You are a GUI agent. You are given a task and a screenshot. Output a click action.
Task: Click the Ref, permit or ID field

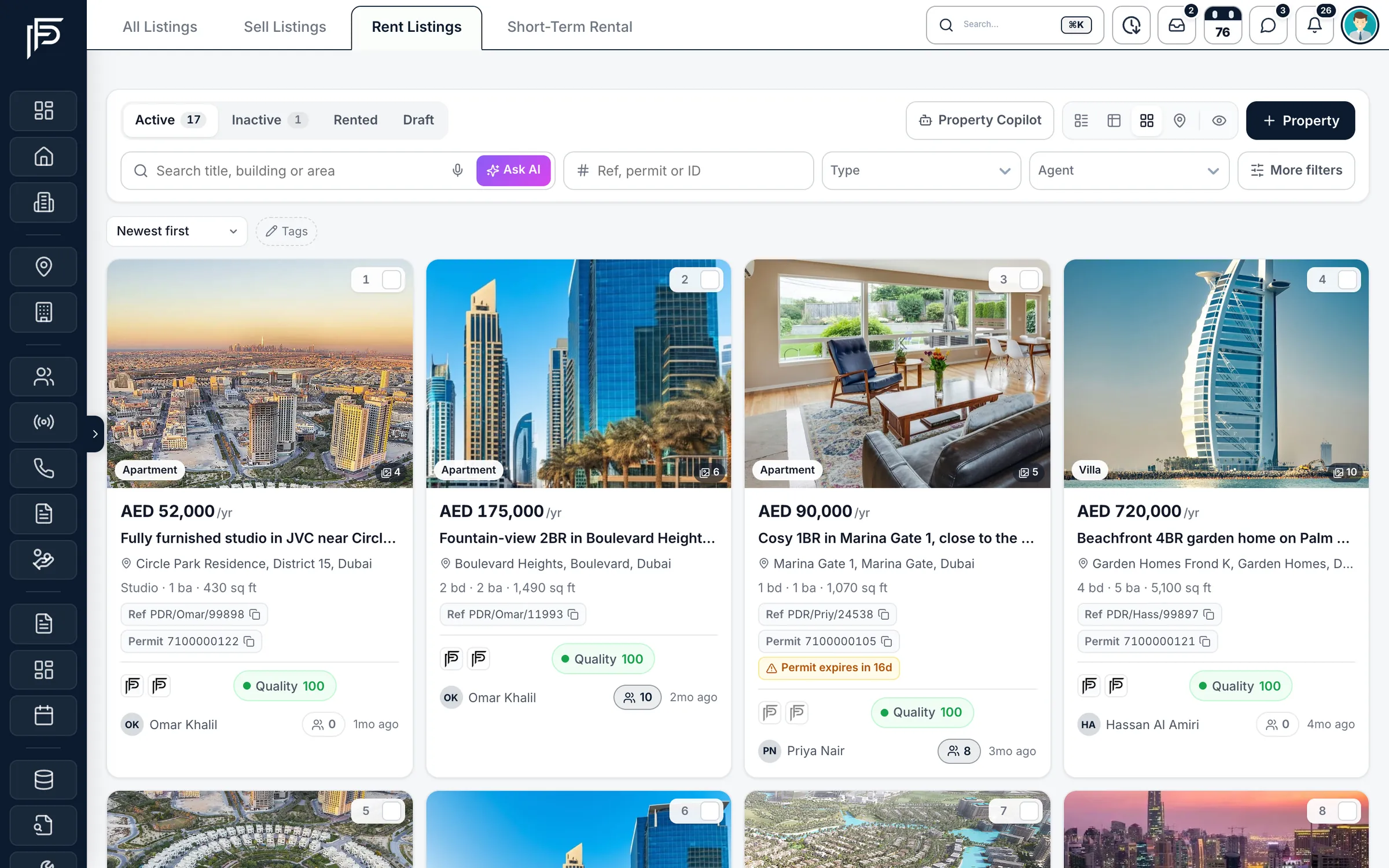[x=688, y=170]
